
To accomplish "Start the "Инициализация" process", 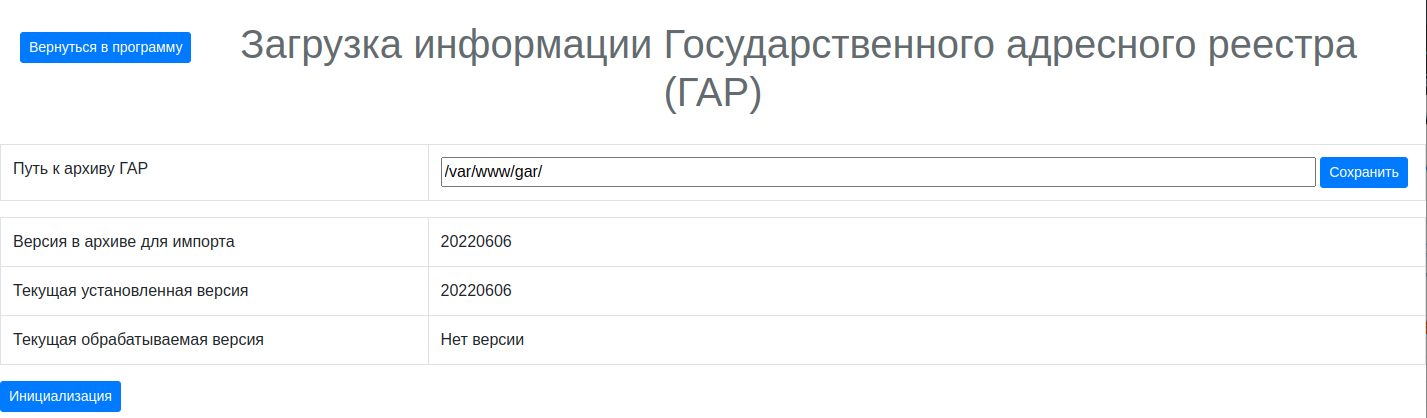I will 60,396.
